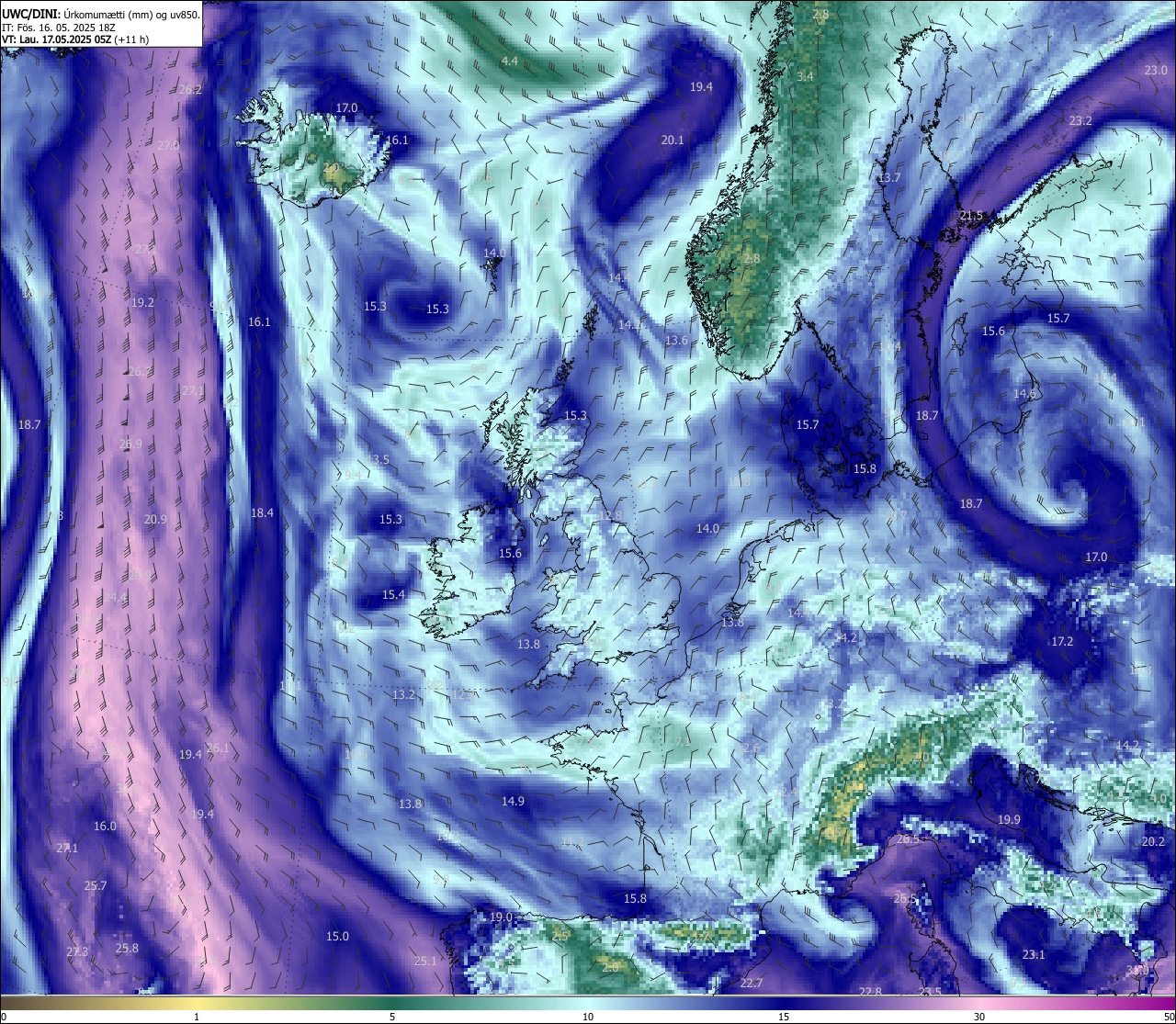This screenshot has height=1024, width=1176.
Task: Click the 20.1 value over the Norwegian Sea
Action: pos(672,140)
